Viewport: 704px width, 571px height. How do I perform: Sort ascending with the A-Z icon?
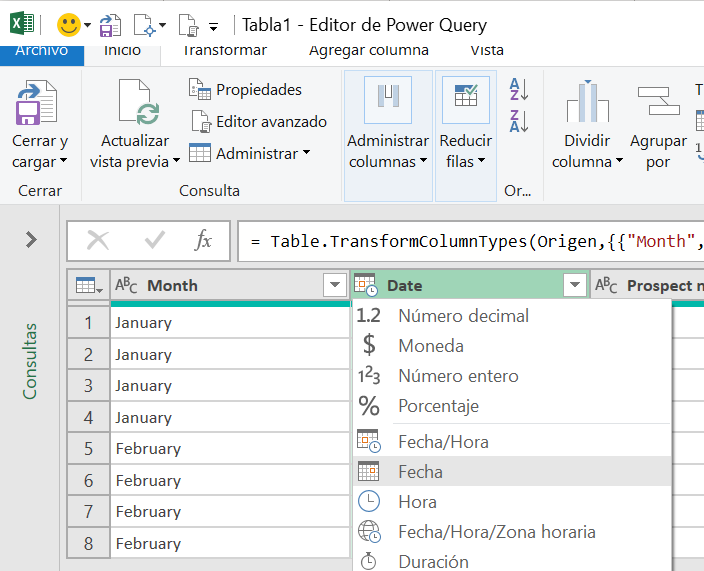pyautogui.click(x=519, y=89)
